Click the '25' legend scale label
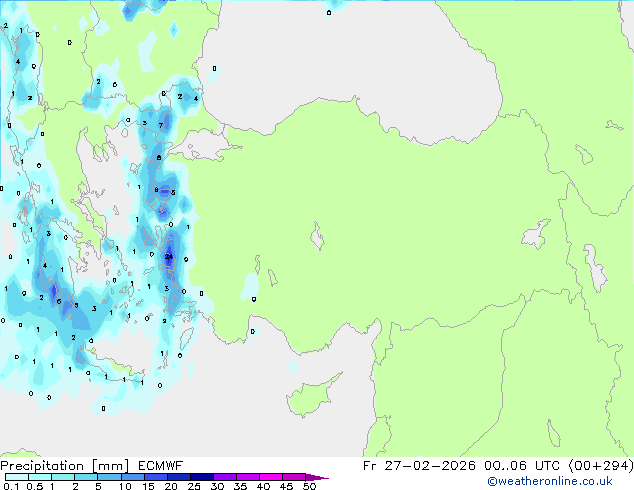Image resolution: width=634 pixels, height=490 pixels. [194, 486]
